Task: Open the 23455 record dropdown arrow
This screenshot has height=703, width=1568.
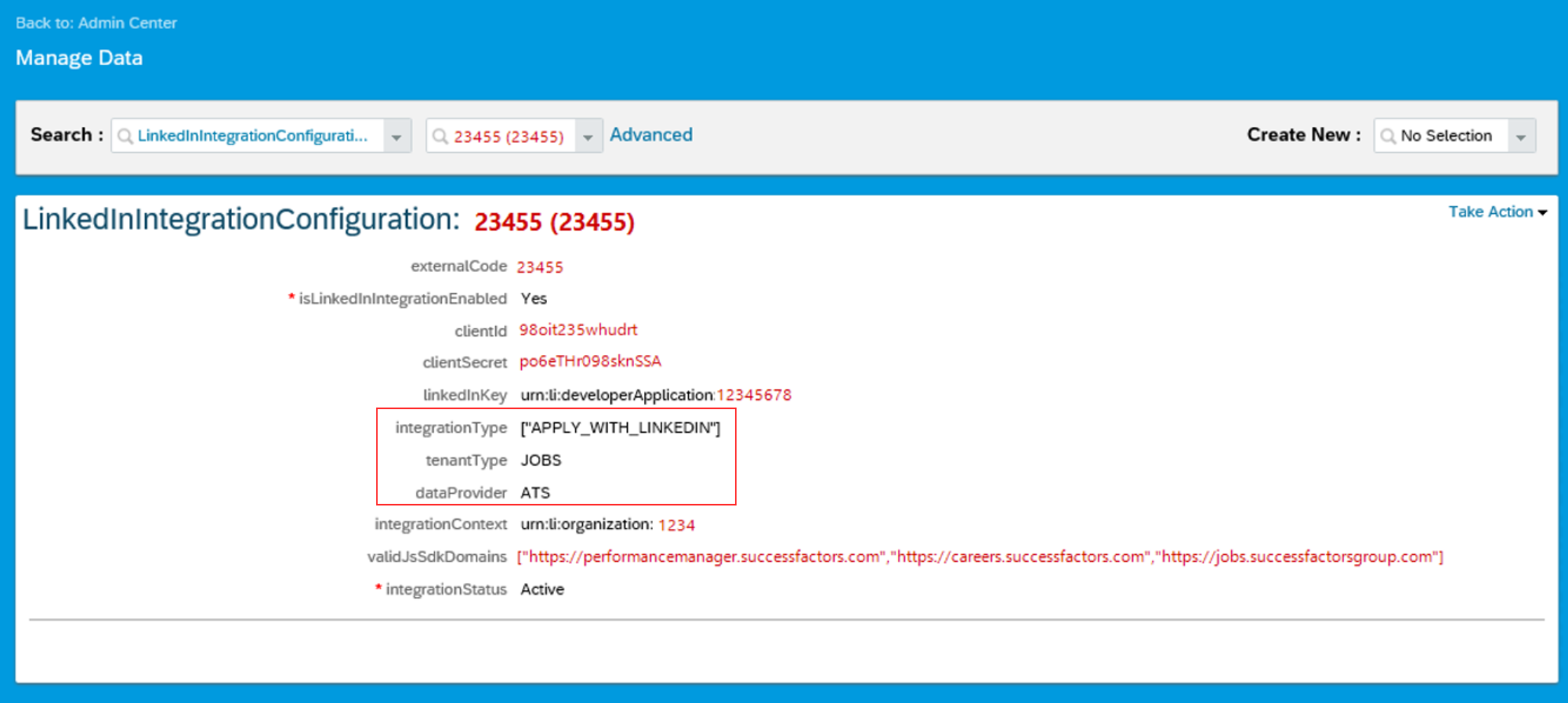Action: coord(588,136)
